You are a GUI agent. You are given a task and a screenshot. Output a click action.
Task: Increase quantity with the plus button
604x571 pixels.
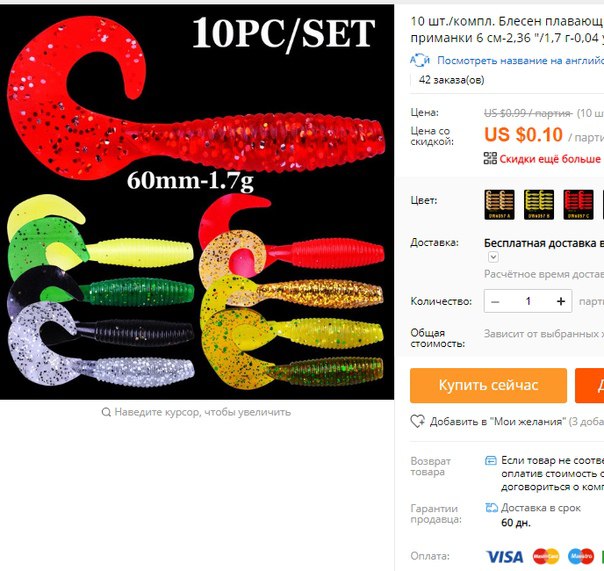click(x=561, y=301)
